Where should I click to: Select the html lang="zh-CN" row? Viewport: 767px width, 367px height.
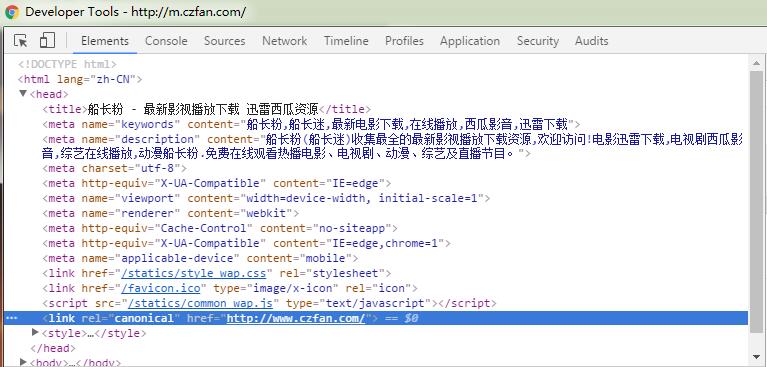tap(80, 79)
